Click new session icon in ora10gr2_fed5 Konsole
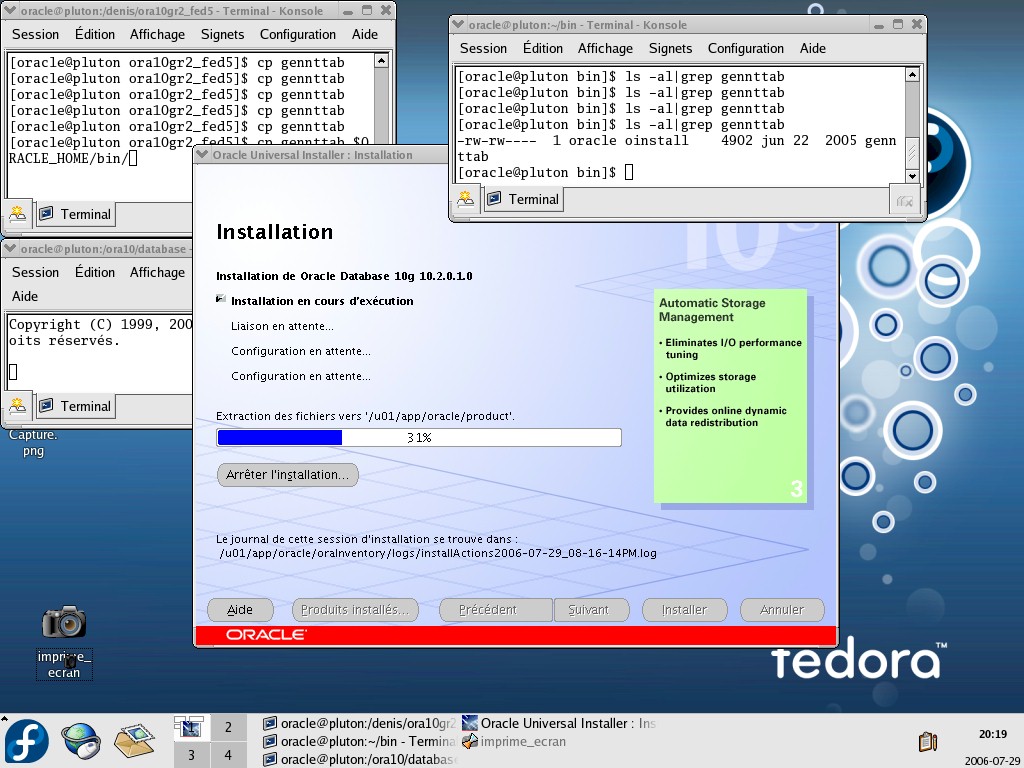 tap(18, 214)
